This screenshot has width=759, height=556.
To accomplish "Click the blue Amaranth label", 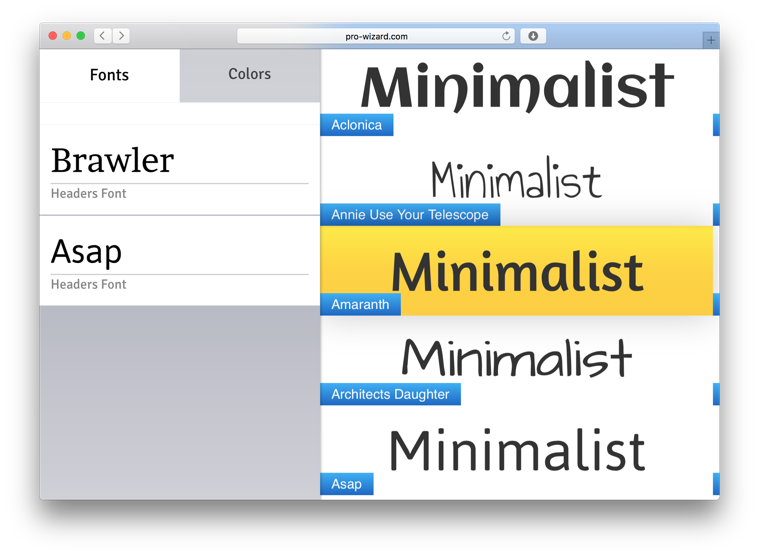I will point(360,304).
